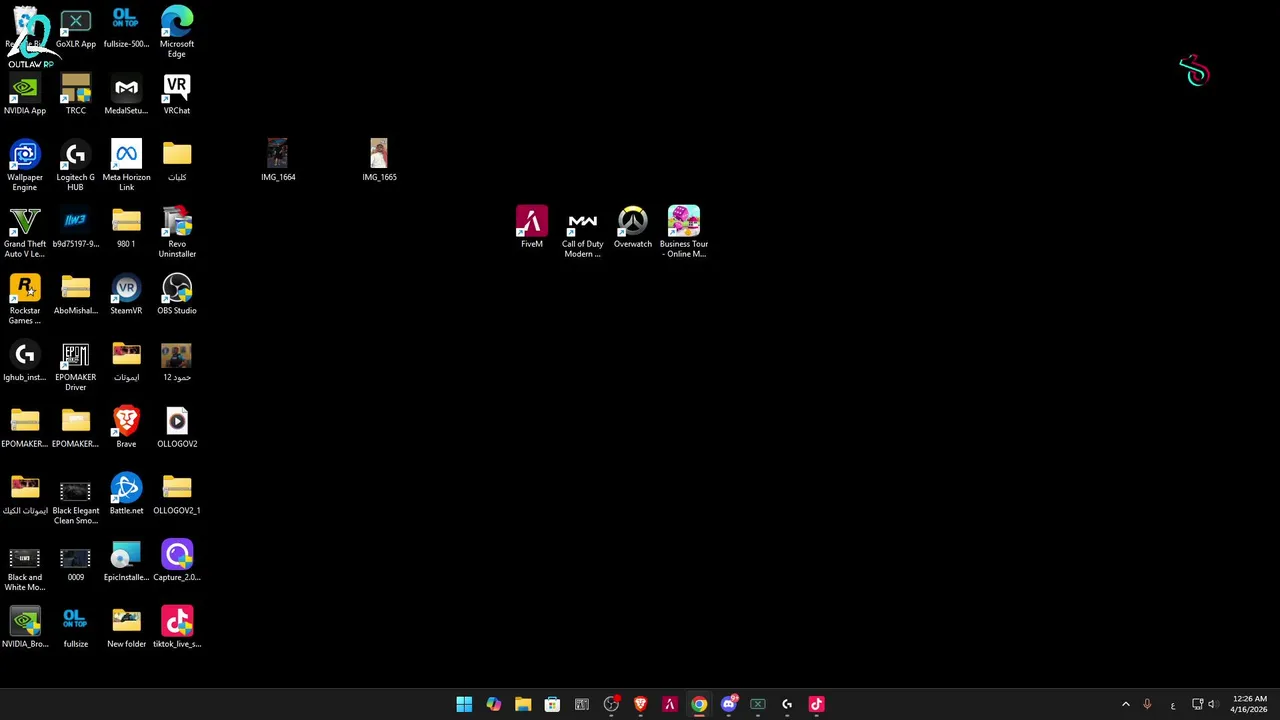This screenshot has height=720, width=1280.
Task: Switch input language from system tray
Action: point(1173,704)
